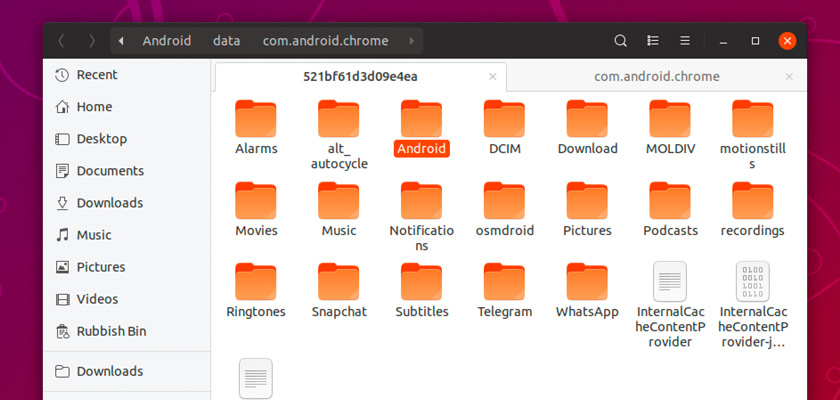Open Videos in the sidebar
Screen dimensions: 840x400
click(x=126, y=299)
